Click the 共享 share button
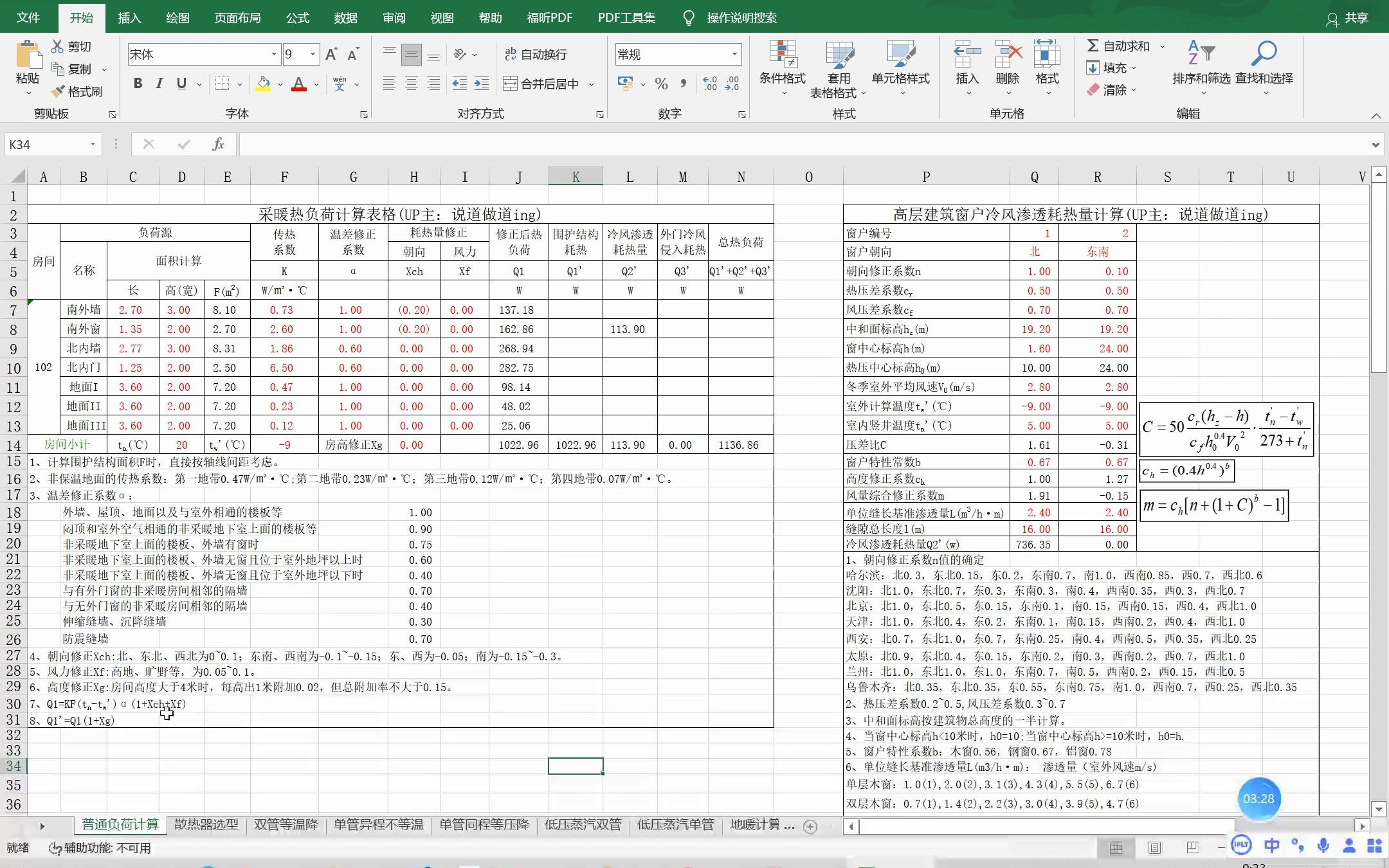 pyautogui.click(x=1348, y=17)
